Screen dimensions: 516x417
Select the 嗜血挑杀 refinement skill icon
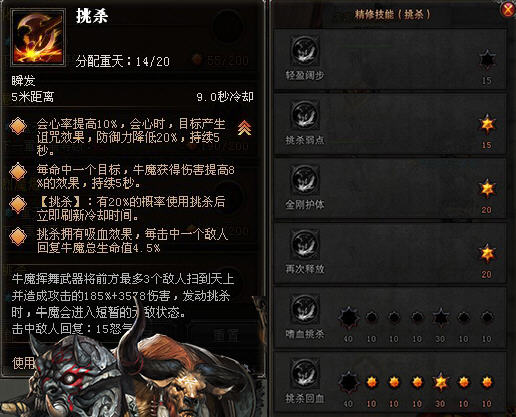[305, 309]
